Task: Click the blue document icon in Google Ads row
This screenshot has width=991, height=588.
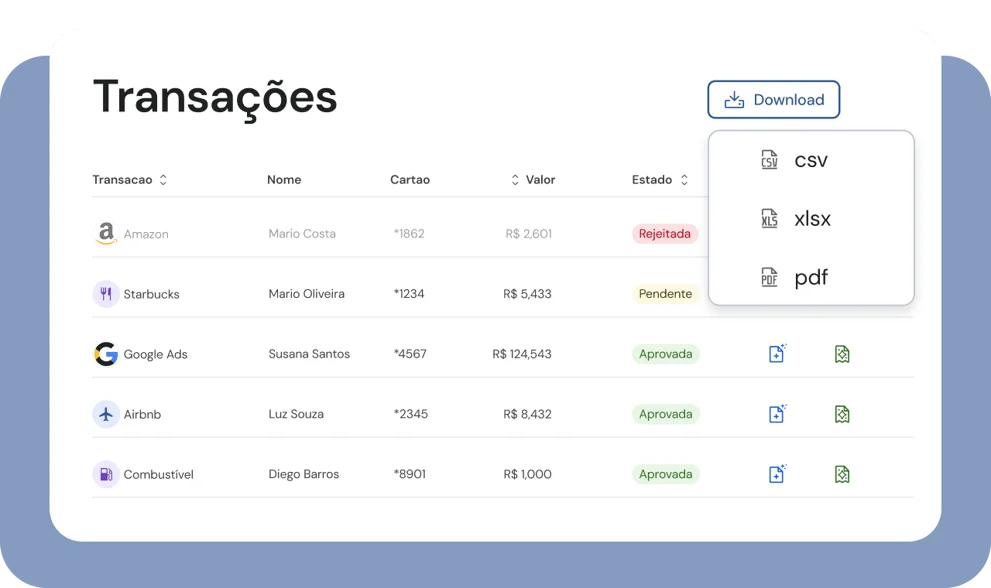Action: click(x=776, y=354)
